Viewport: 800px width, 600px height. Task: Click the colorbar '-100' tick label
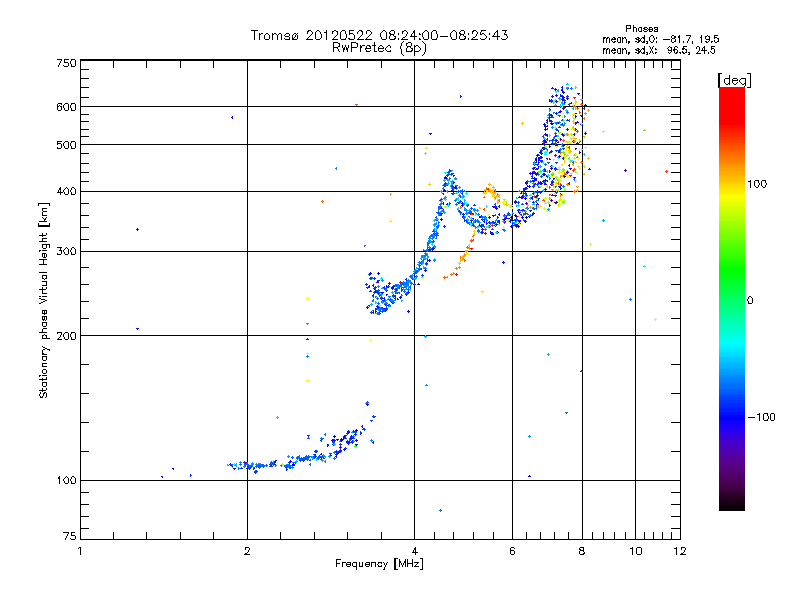coord(761,417)
